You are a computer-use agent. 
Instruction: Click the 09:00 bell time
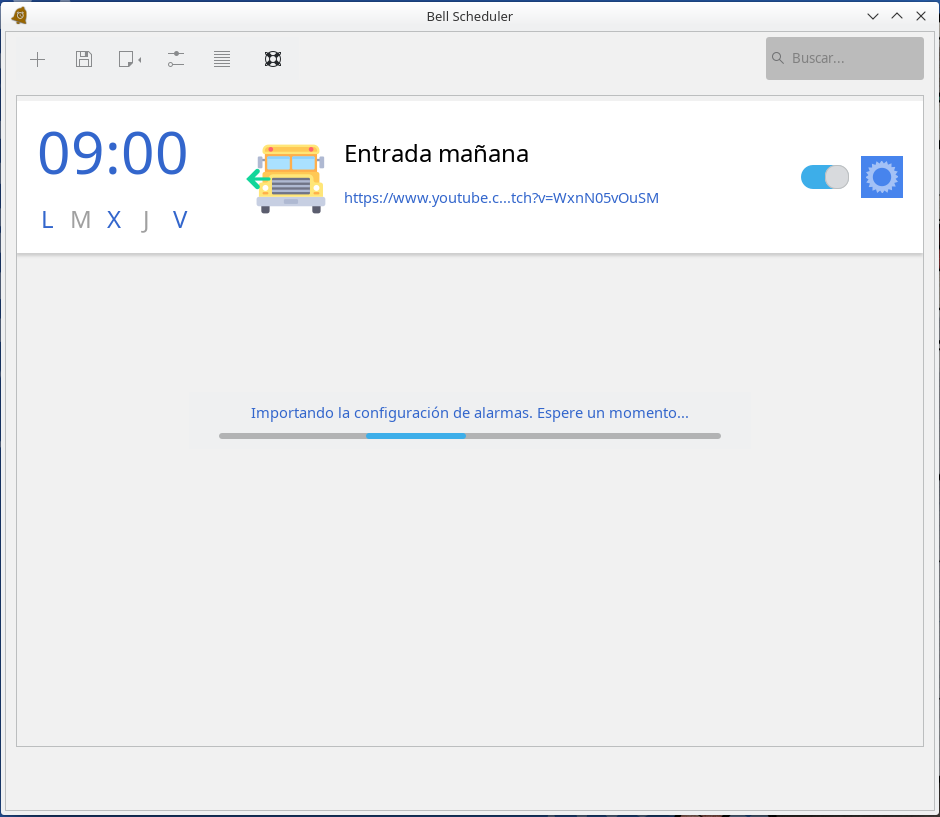pos(112,155)
